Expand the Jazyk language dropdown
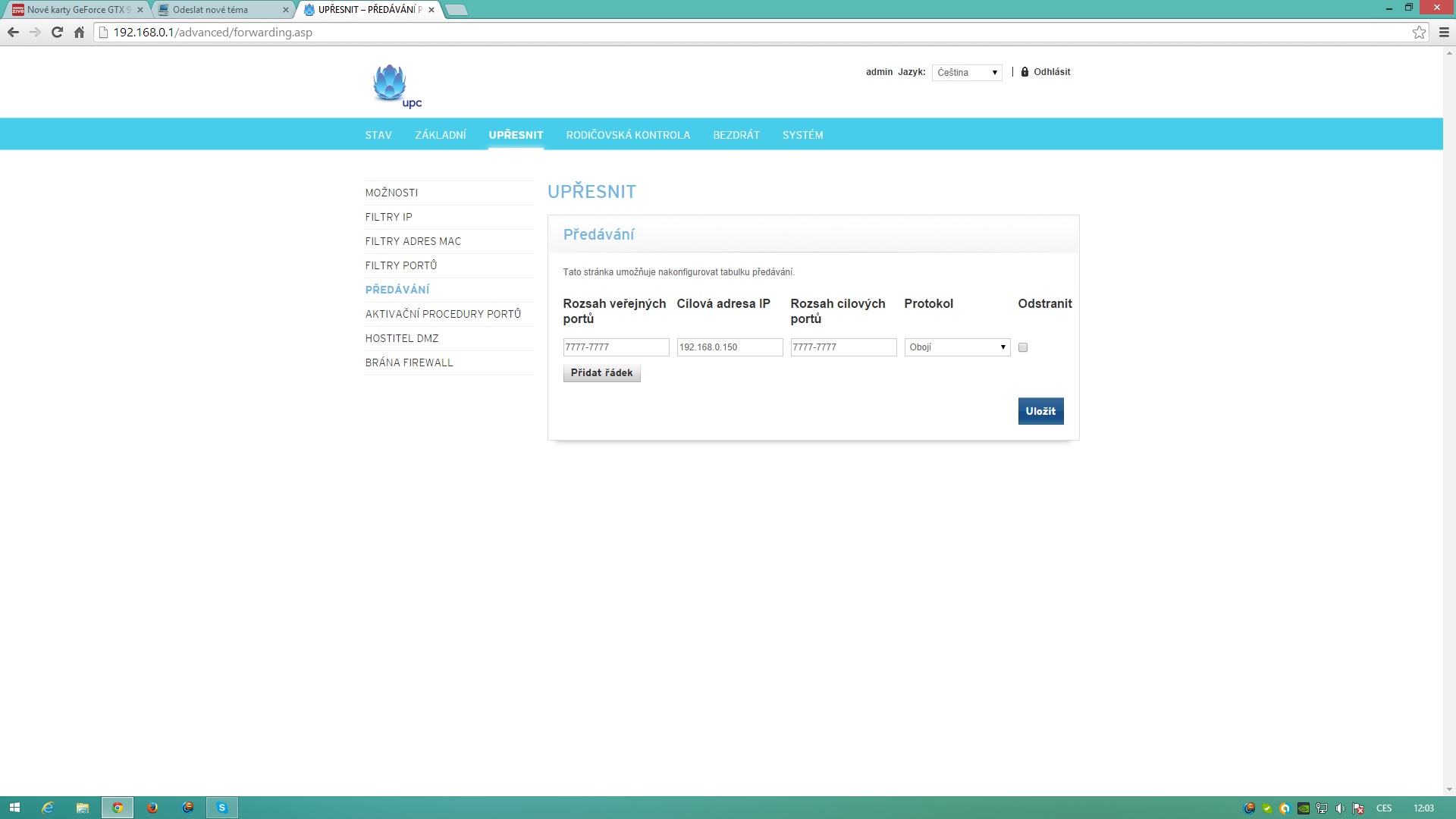Screen dimensions: 1456x819 967,73
